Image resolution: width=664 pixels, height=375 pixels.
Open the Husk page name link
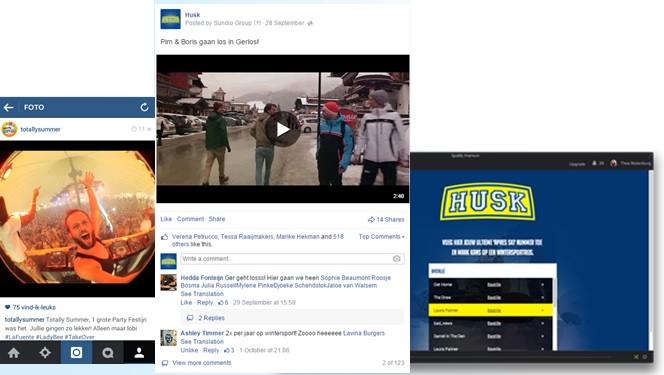192,15
